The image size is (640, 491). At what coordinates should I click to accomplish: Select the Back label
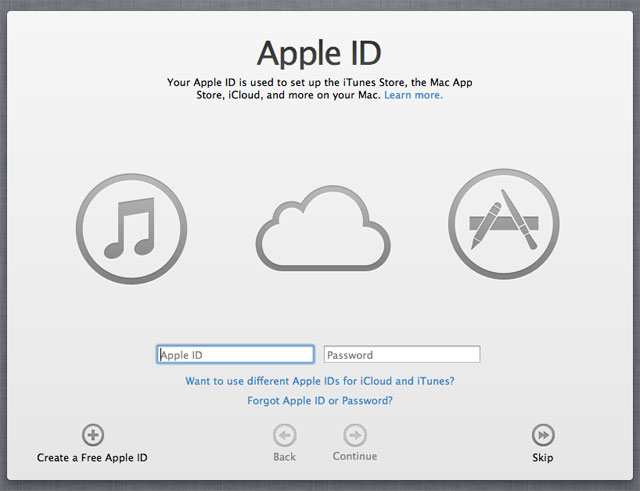(284, 457)
